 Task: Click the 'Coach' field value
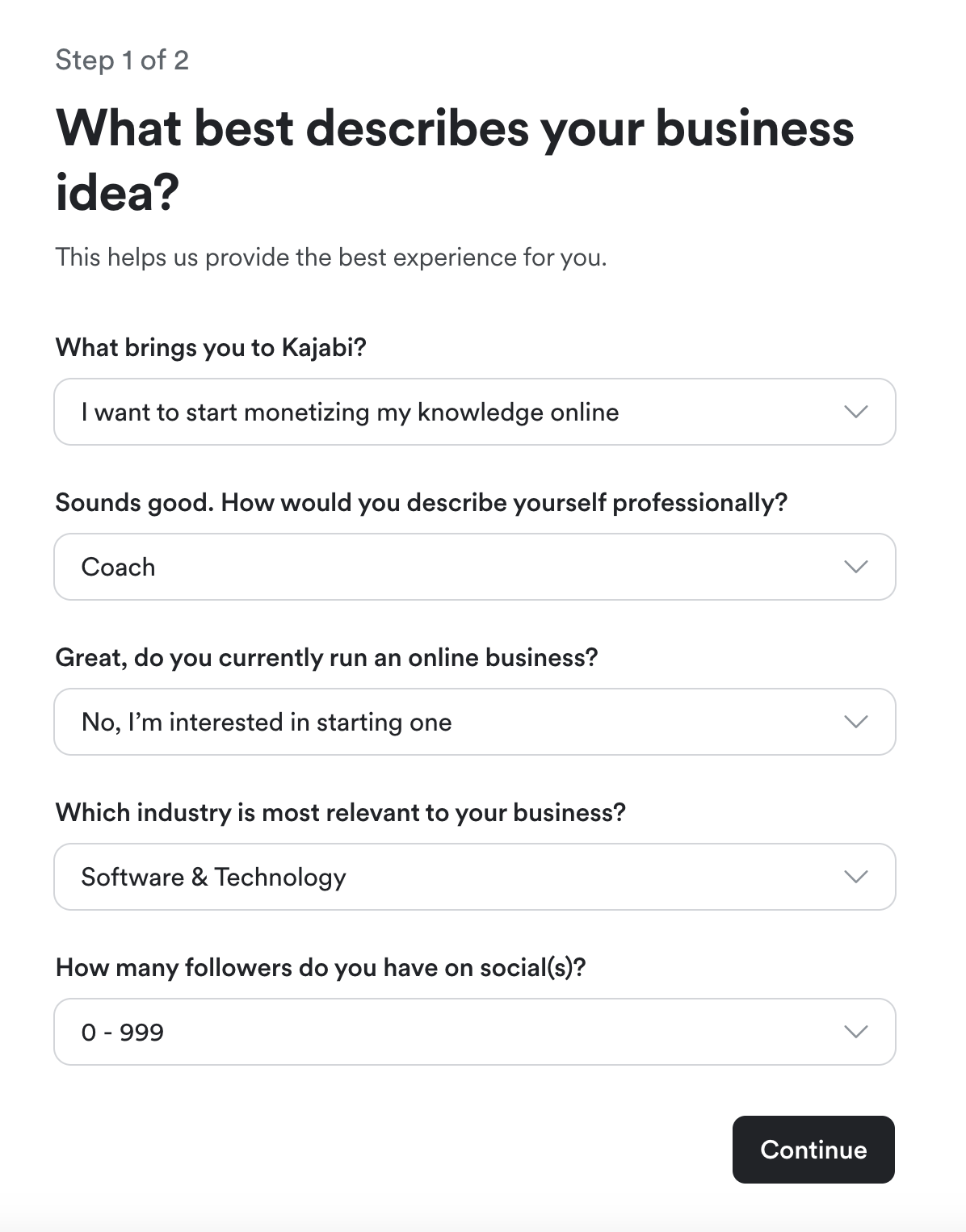pyautogui.click(x=118, y=567)
